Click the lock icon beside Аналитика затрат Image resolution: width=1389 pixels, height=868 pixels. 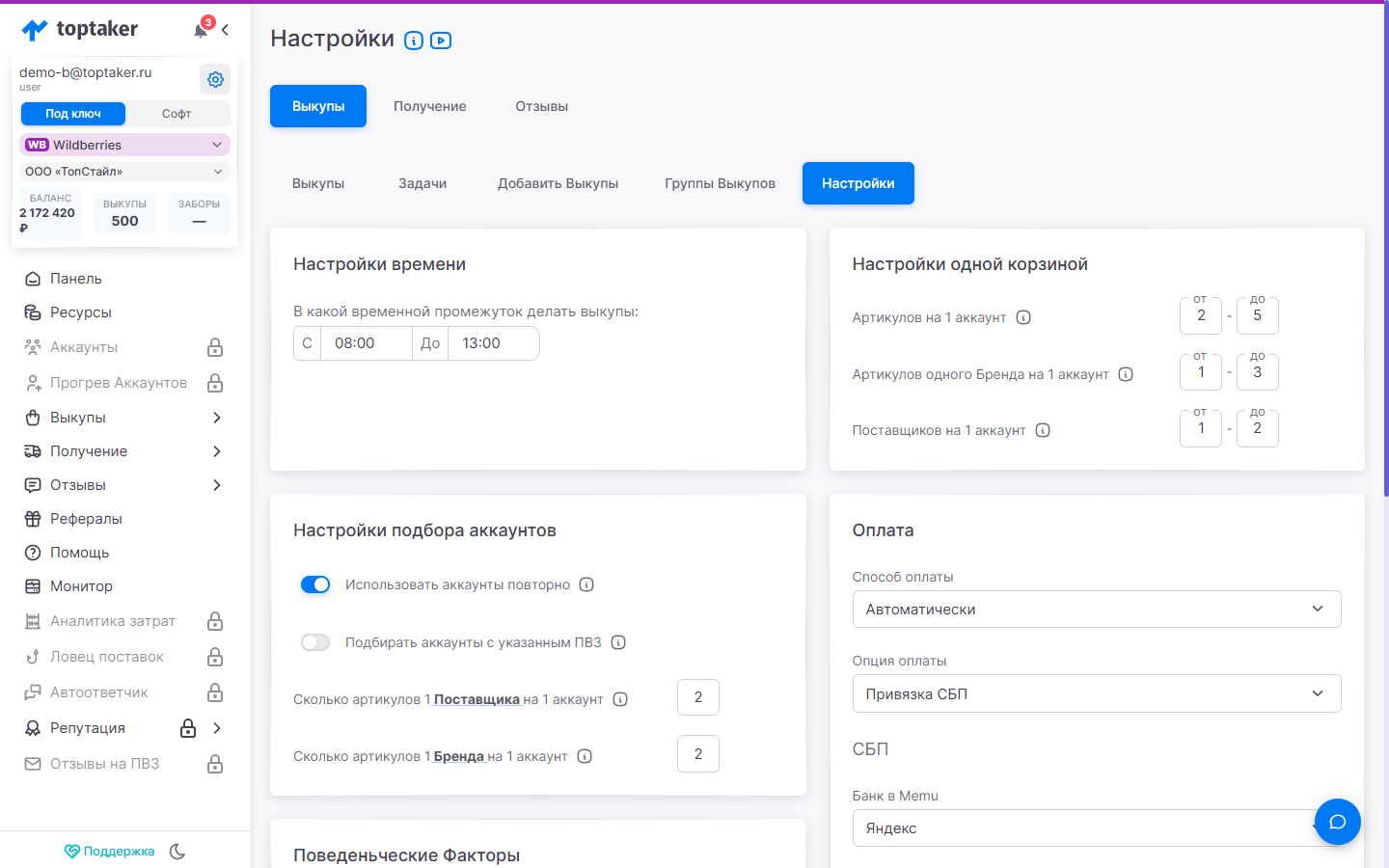click(215, 621)
